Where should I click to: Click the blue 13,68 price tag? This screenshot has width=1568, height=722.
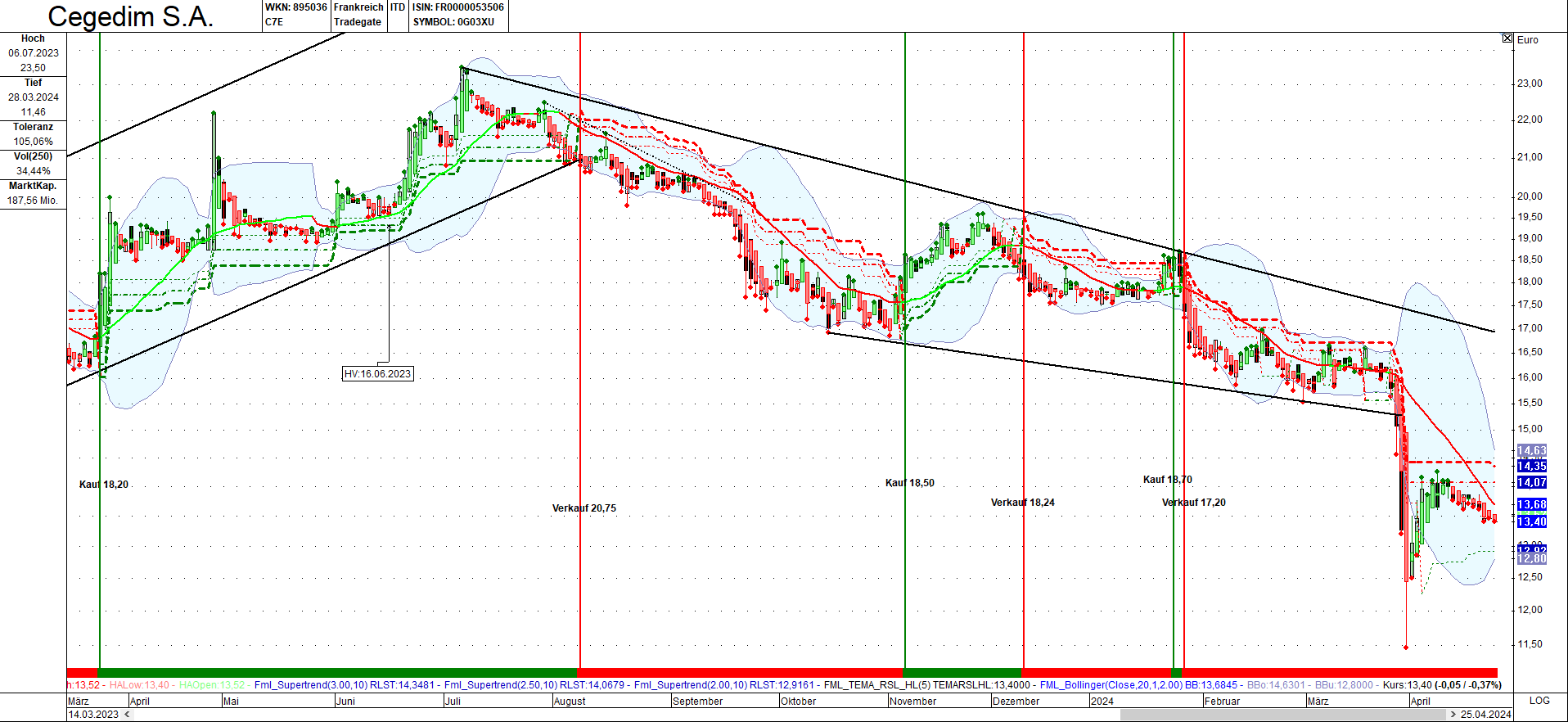(x=1532, y=504)
